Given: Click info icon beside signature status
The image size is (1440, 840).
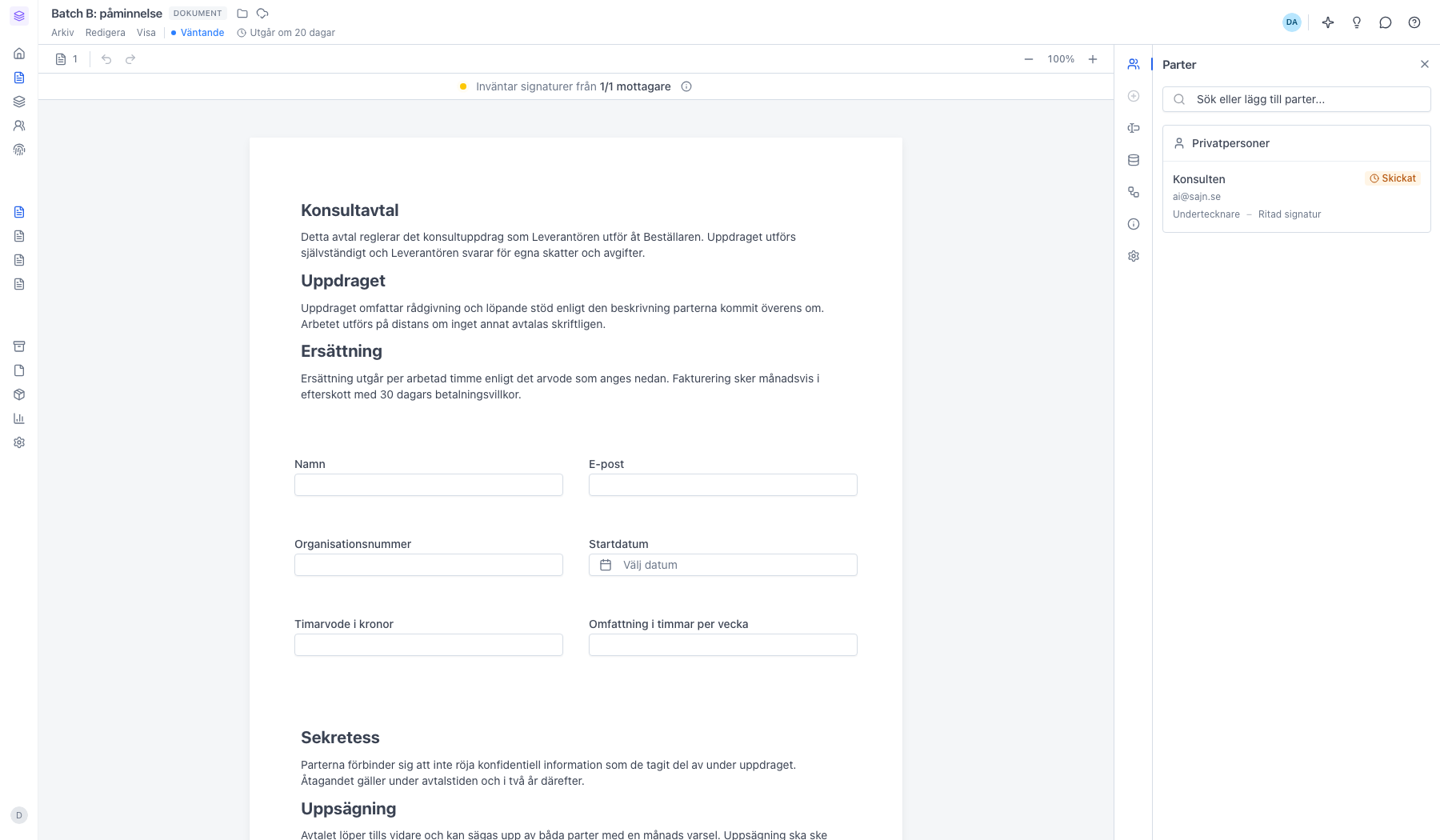Looking at the screenshot, I should 686,86.
